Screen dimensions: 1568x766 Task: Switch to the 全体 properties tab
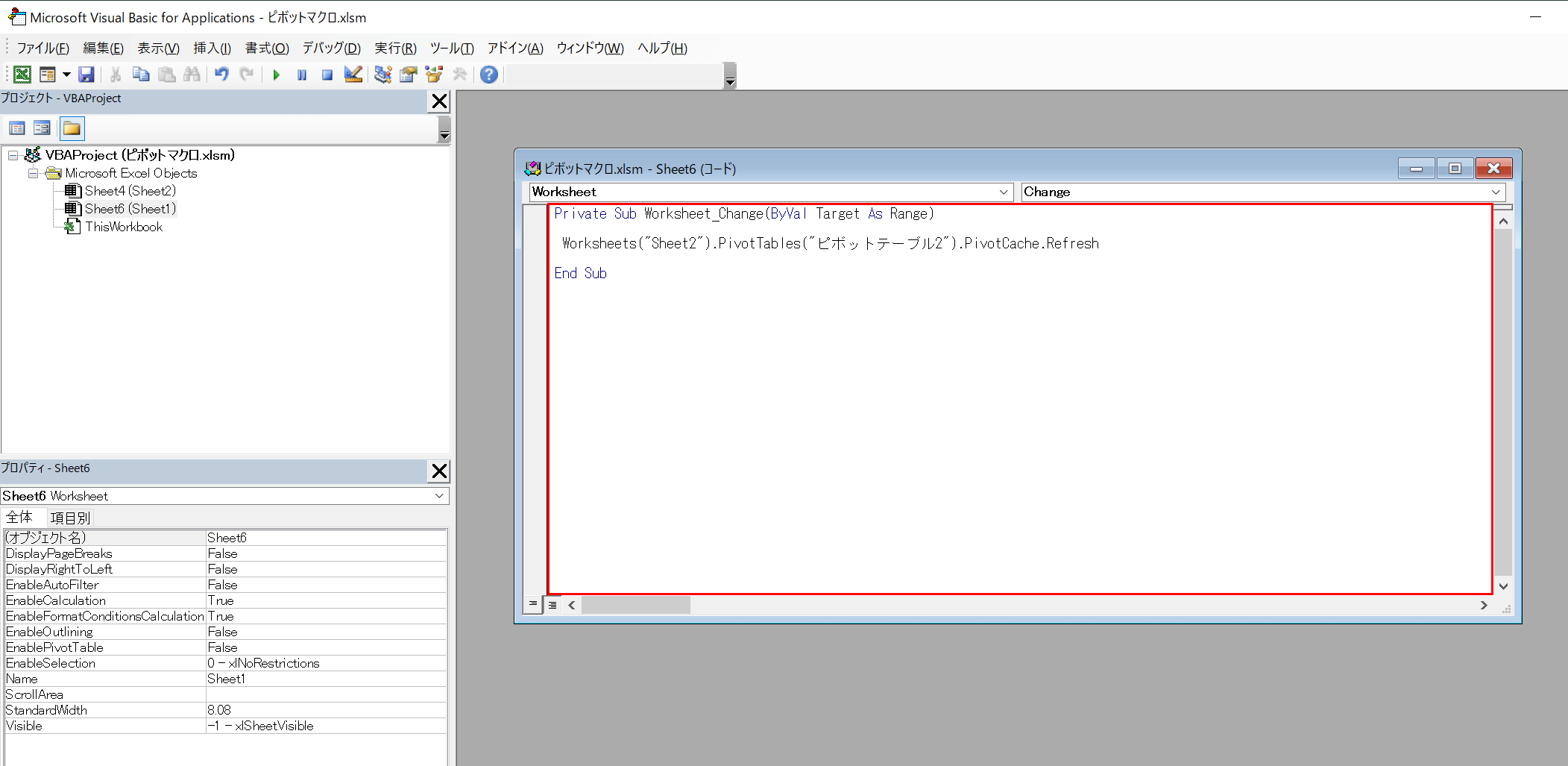tap(19, 518)
